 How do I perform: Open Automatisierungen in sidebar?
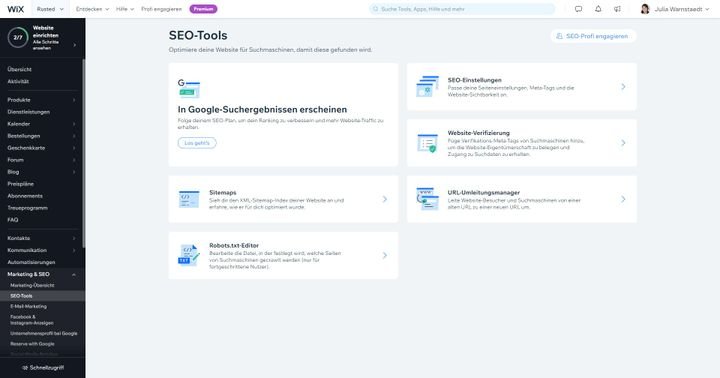31,262
